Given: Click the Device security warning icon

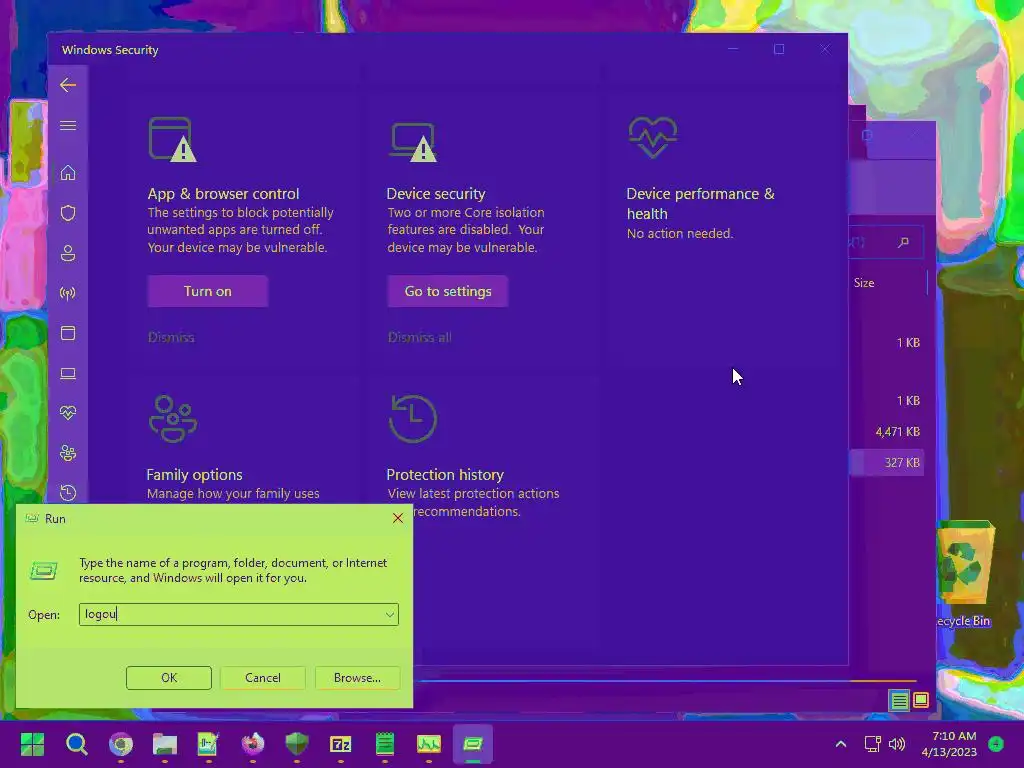Looking at the screenshot, I should (x=413, y=142).
